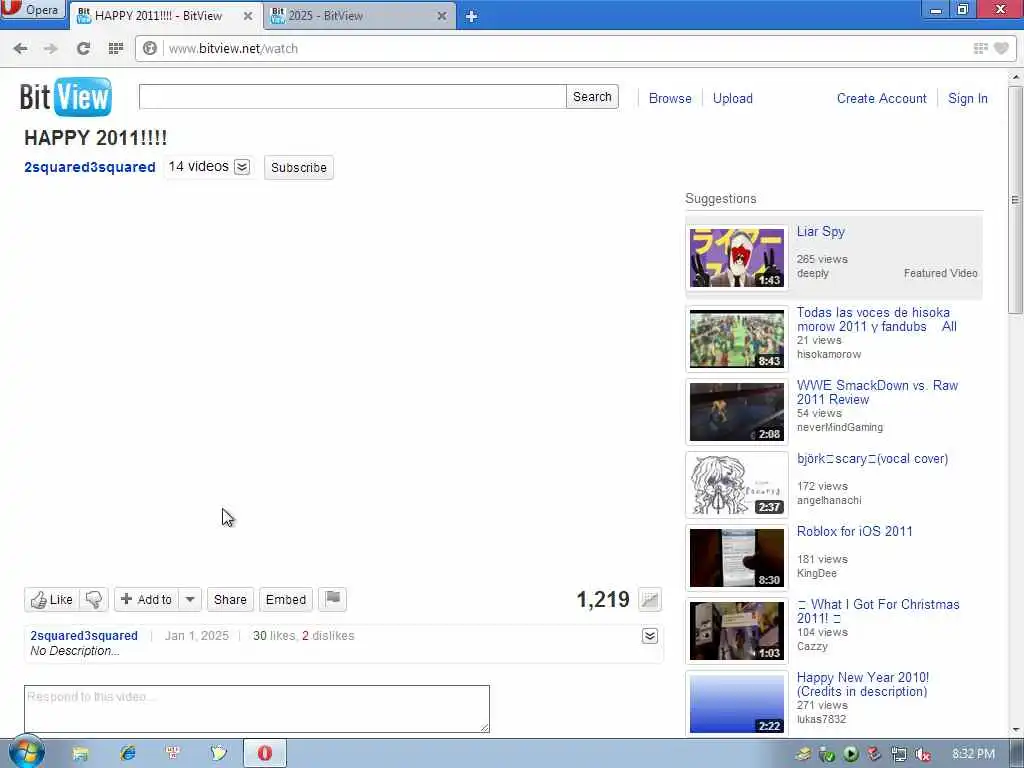Click the Add to button
The width and height of the screenshot is (1024, 768).
(147, 600)
